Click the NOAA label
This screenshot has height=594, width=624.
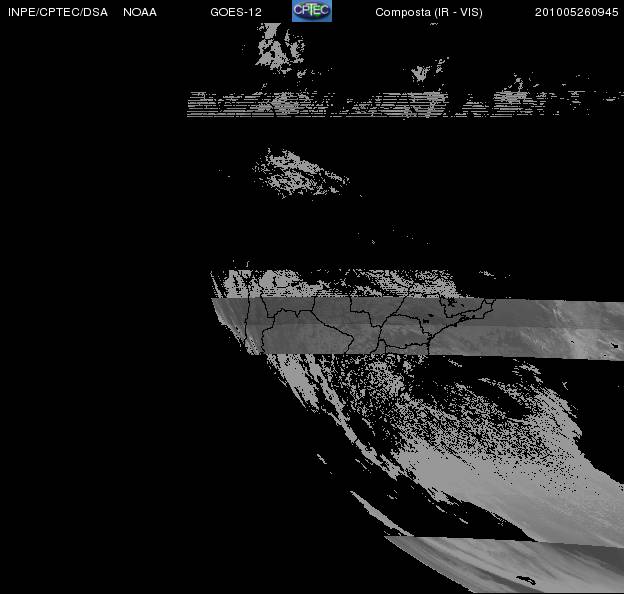tap(140, 12)
